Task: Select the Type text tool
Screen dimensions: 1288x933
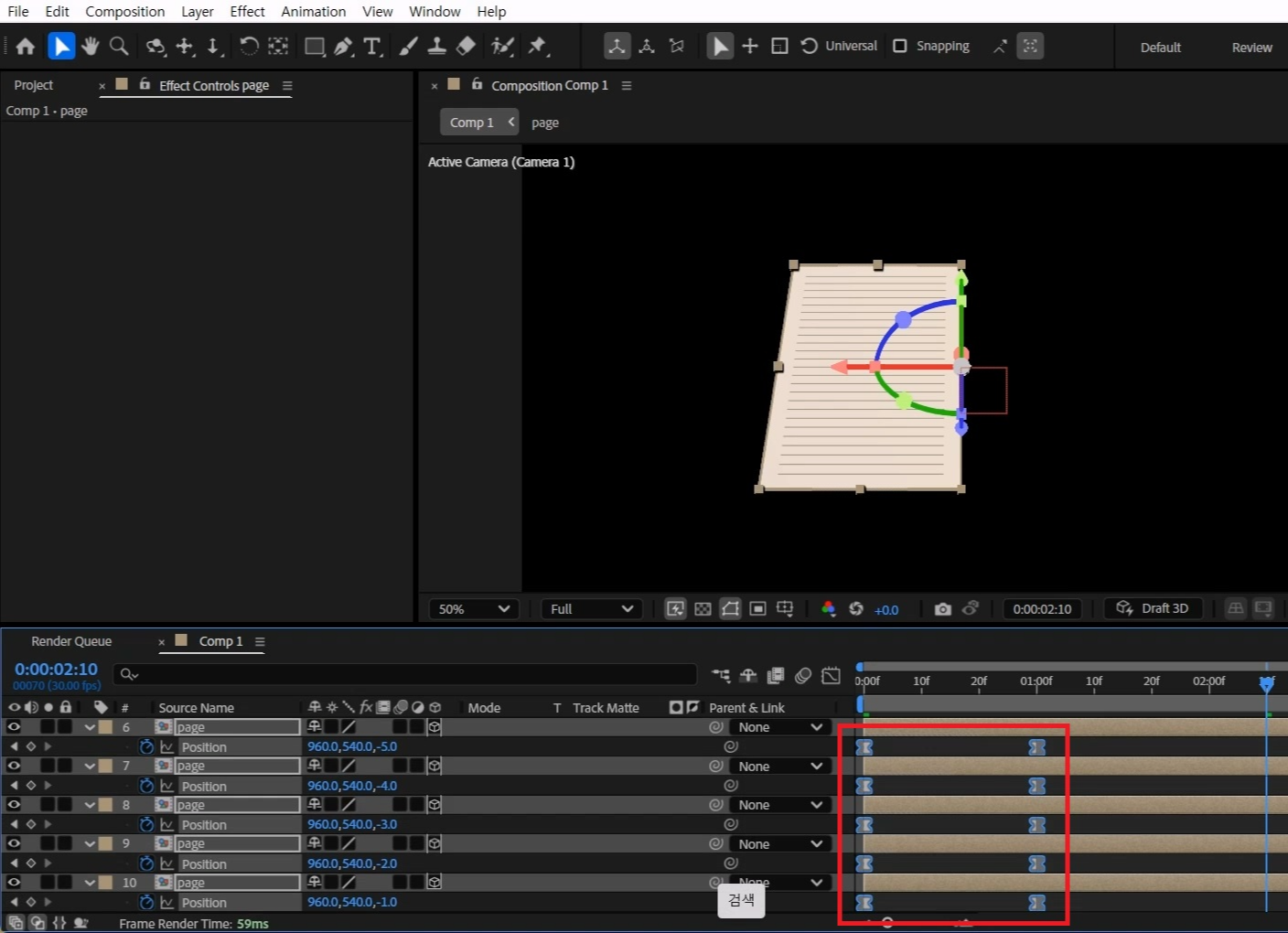Action: tap(372, 46)
